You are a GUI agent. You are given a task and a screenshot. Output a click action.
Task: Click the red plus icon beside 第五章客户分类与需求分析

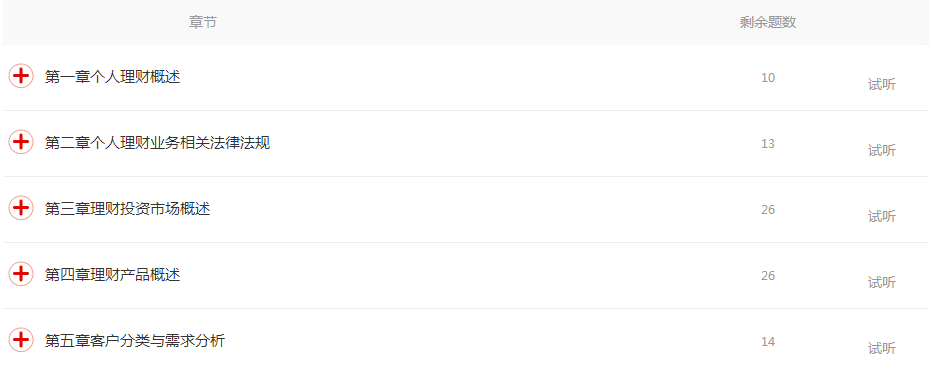tap(21, 340)
